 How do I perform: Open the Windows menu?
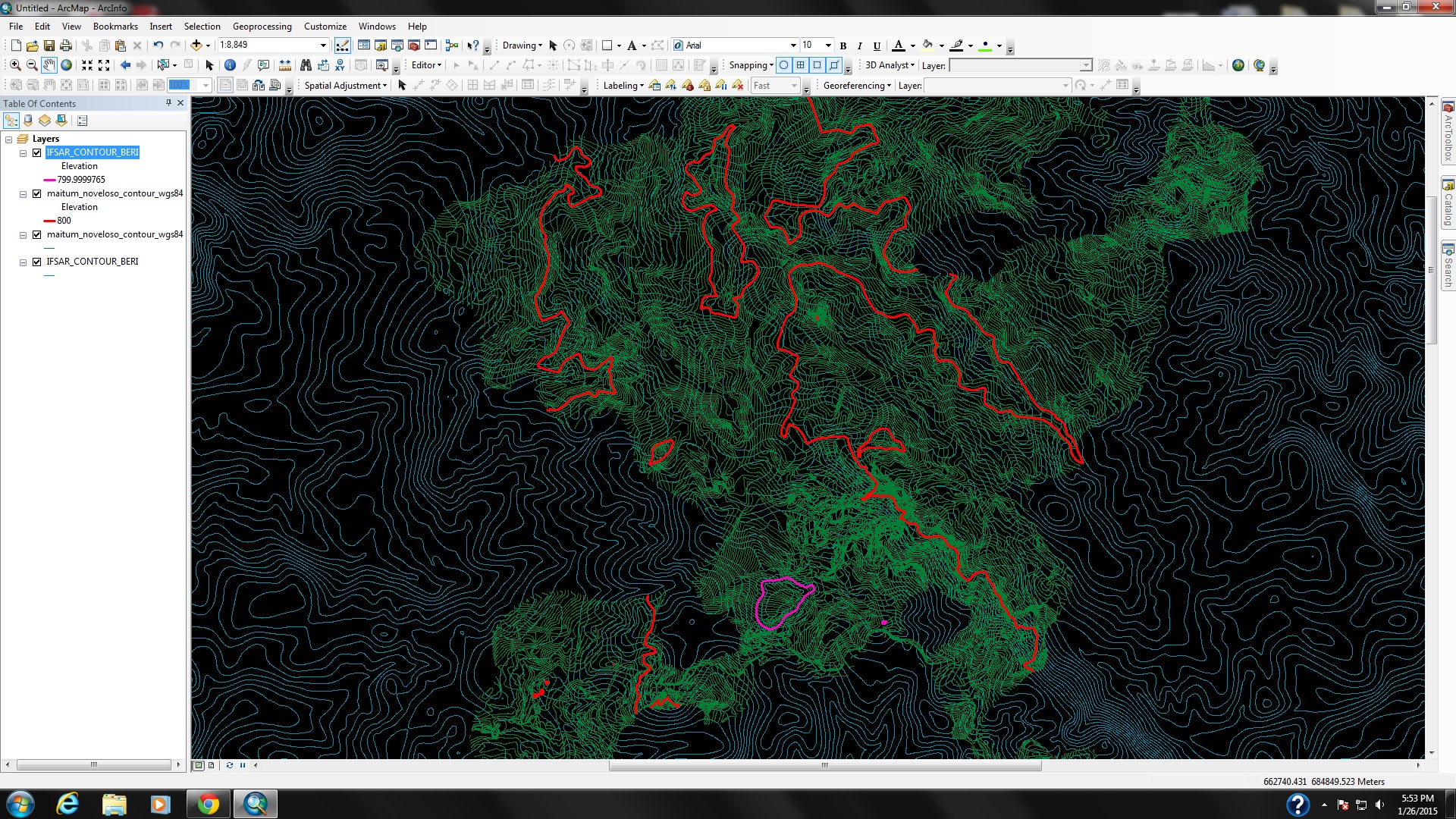[377, 27]
